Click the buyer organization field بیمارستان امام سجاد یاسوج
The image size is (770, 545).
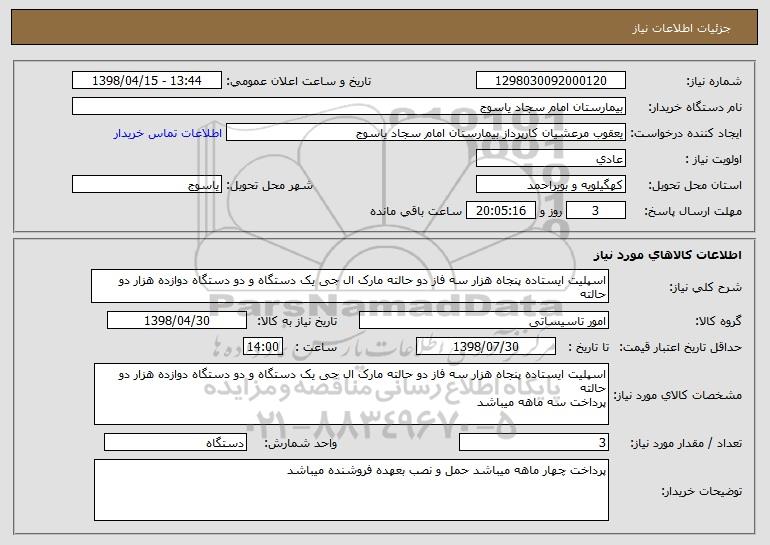[349, 107]
